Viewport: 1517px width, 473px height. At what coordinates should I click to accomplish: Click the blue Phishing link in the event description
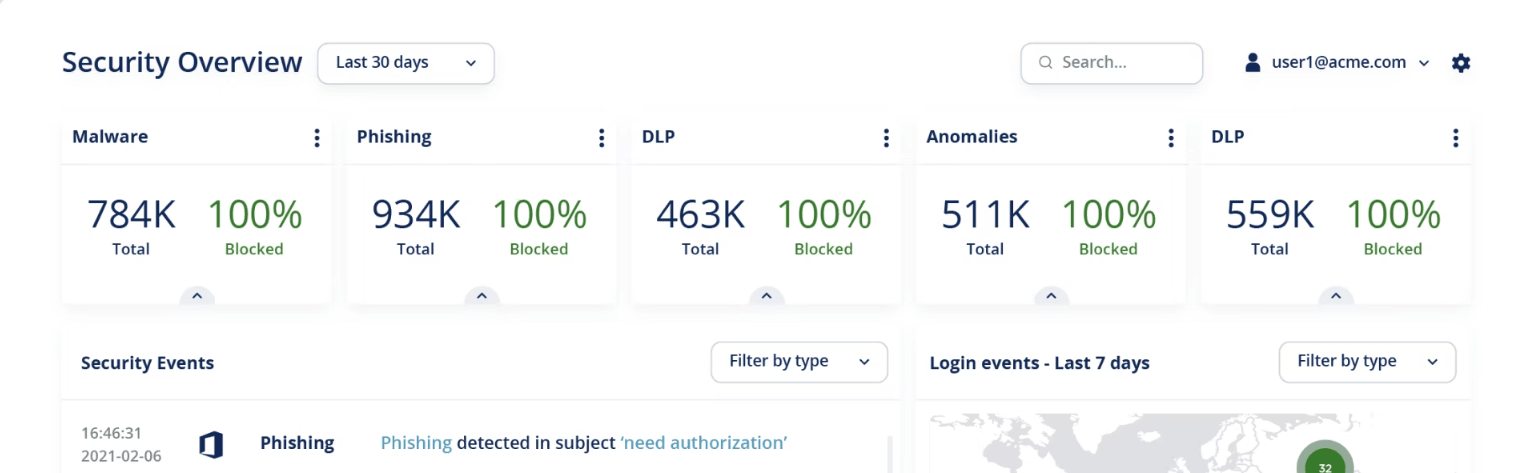pos(416,443)
